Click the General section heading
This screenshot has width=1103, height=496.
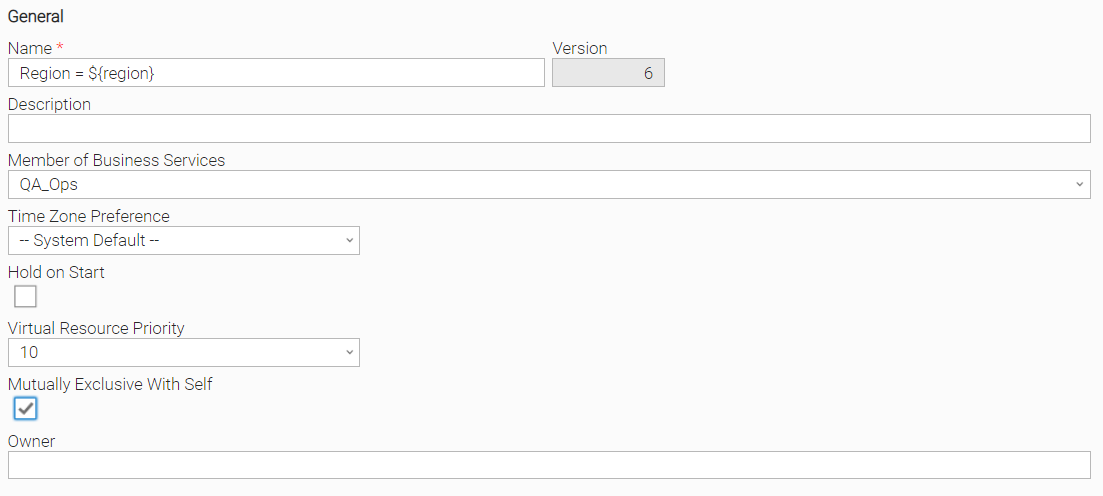click(35, 17)
